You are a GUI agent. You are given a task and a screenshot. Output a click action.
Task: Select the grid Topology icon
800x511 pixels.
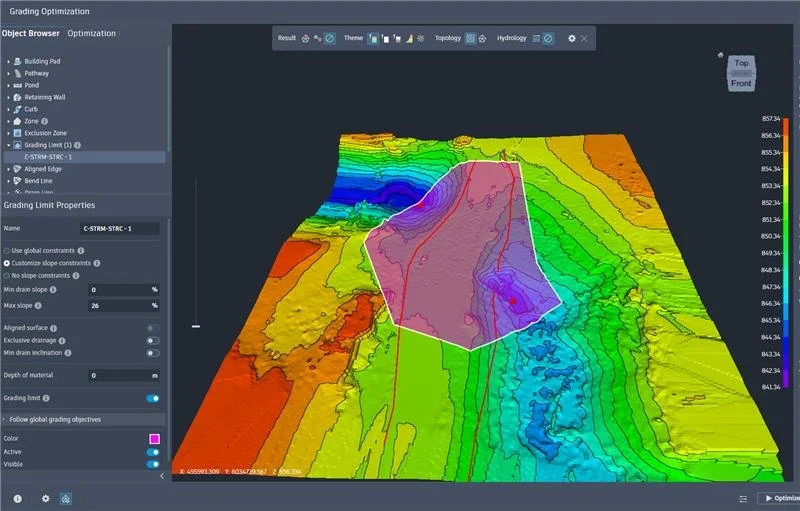click(x=470, y=38)
